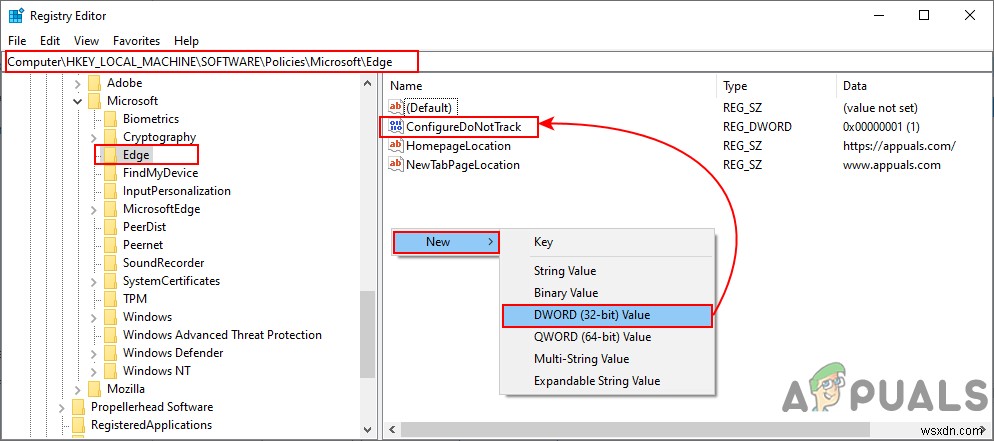Click the NewTabPageLocation string value icon
Screen dimensions: 994x441
pyautogui.click(x=396, y=165)
